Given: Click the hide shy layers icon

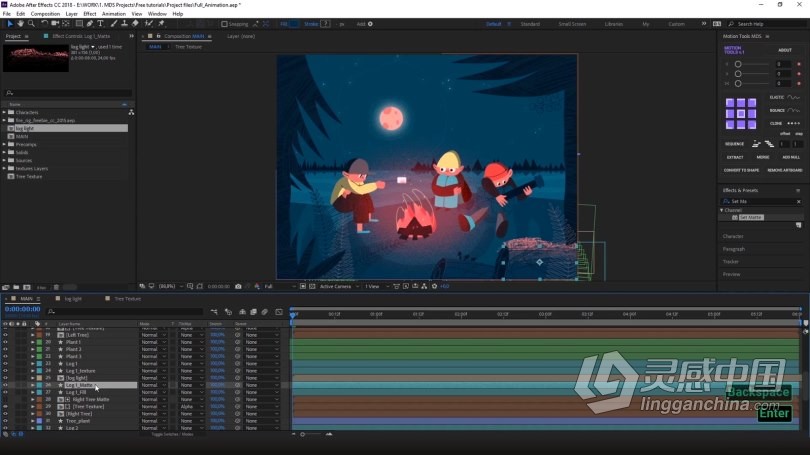Looking at the screenshot, I should tap(242, 312).
